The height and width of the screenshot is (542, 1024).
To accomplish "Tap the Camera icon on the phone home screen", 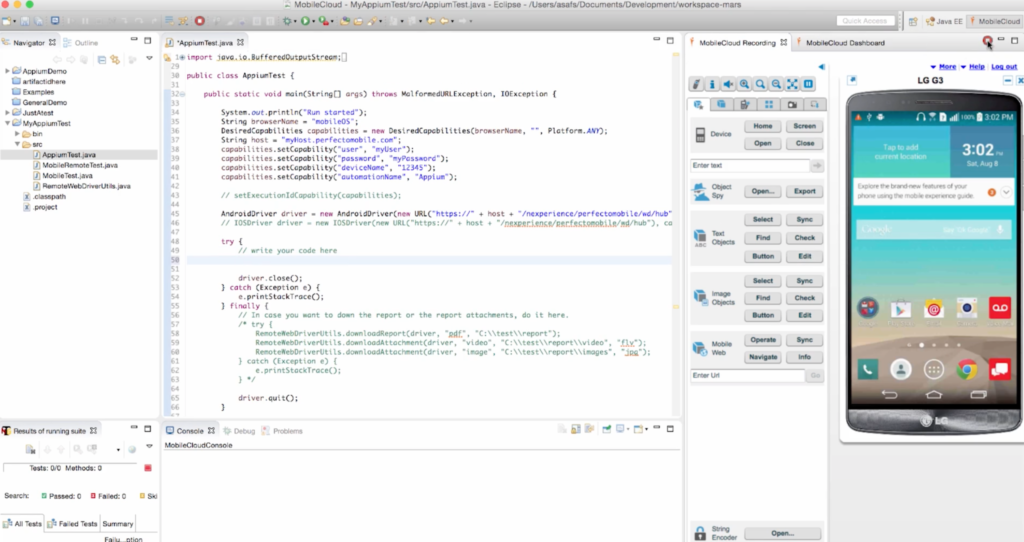I will (x=967, y=308).
